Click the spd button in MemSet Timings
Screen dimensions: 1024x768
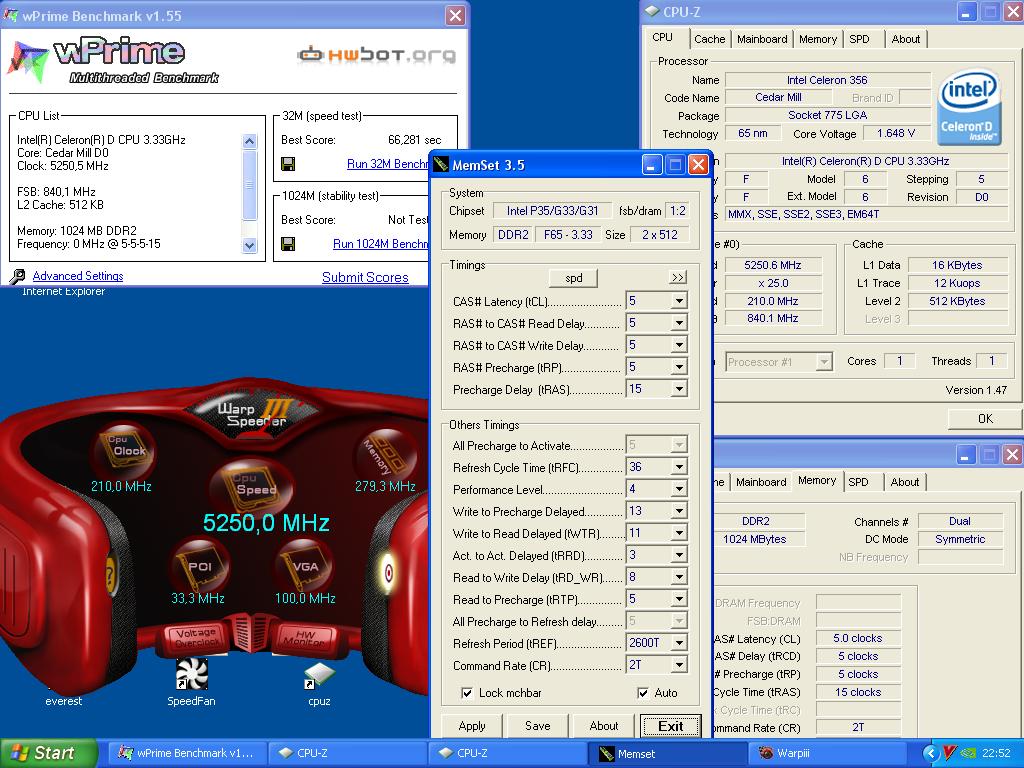click(x=573, y=278)
